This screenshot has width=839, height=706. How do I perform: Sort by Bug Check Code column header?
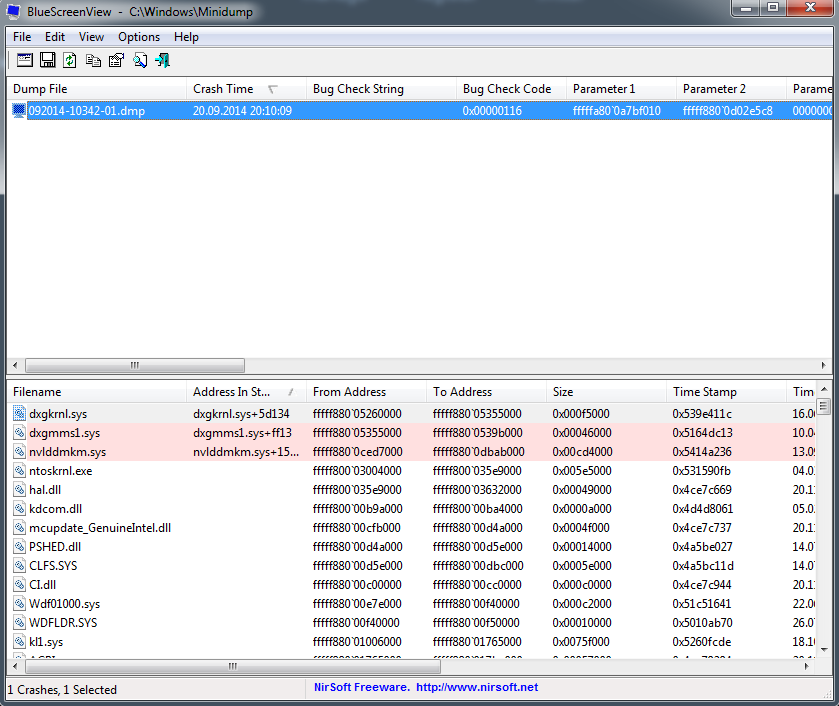click(x=511, y=89)
